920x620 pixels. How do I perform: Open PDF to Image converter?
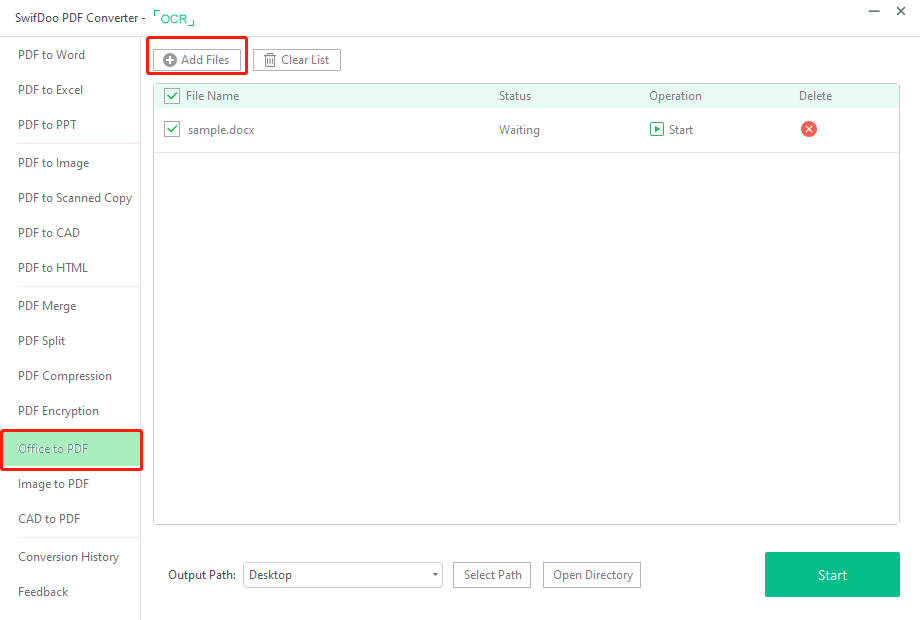point(53,162)
